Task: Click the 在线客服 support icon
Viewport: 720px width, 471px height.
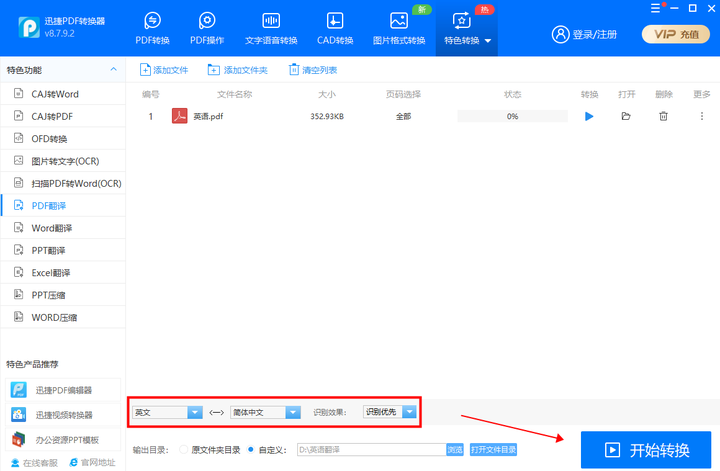Action: coord(15,462)
